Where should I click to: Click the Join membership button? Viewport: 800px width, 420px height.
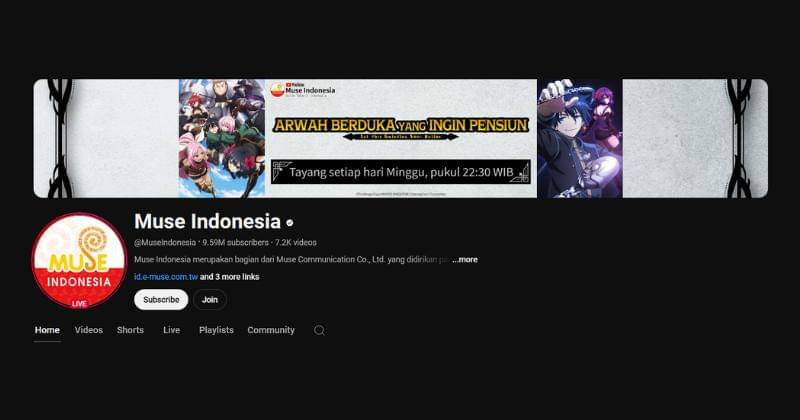pyautogui.click(x=210, y=300)
